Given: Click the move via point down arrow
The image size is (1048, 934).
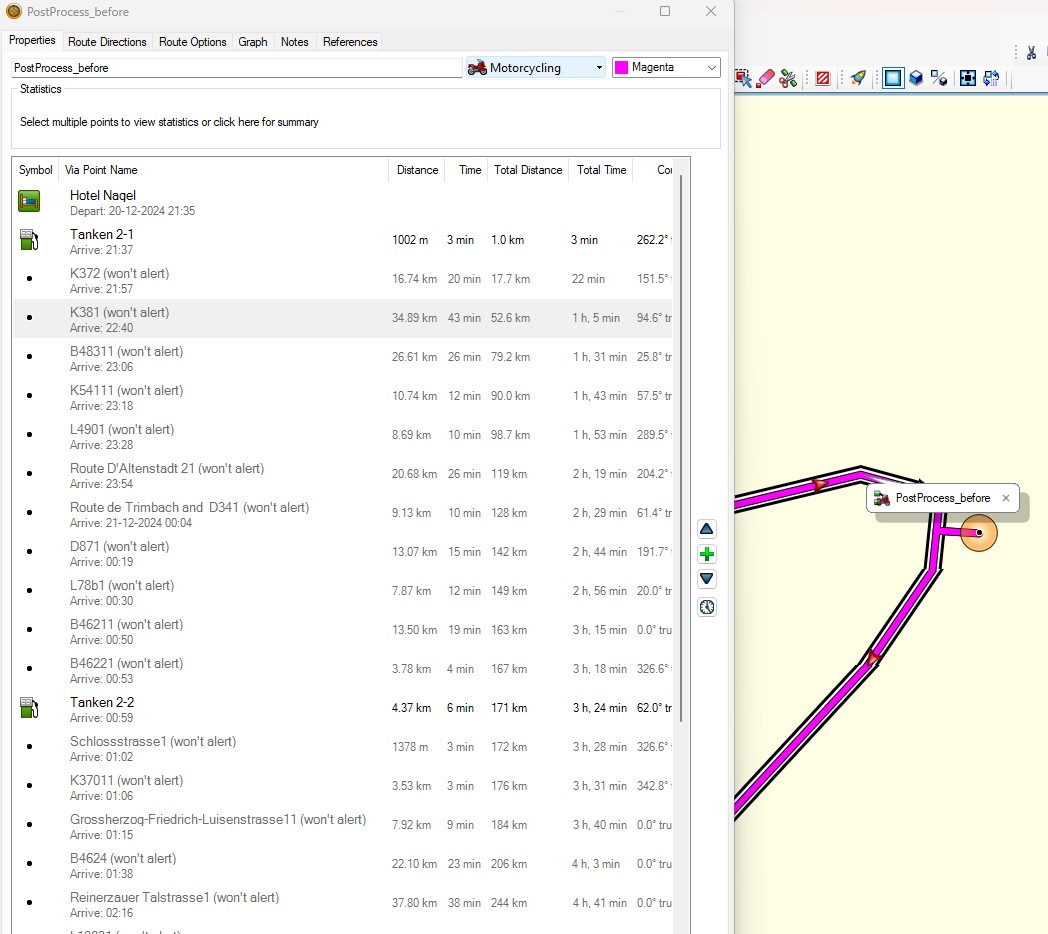Looking at the screenshot, I should pyautogui.click(x=707, y=579).
